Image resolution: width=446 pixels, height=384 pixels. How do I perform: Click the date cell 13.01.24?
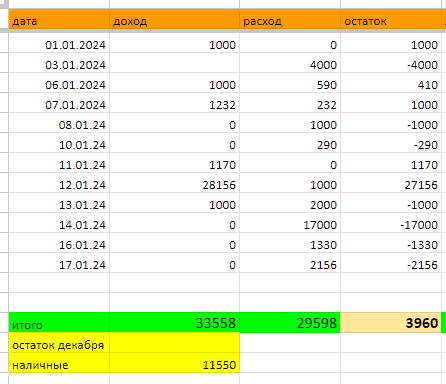(59, 203)
